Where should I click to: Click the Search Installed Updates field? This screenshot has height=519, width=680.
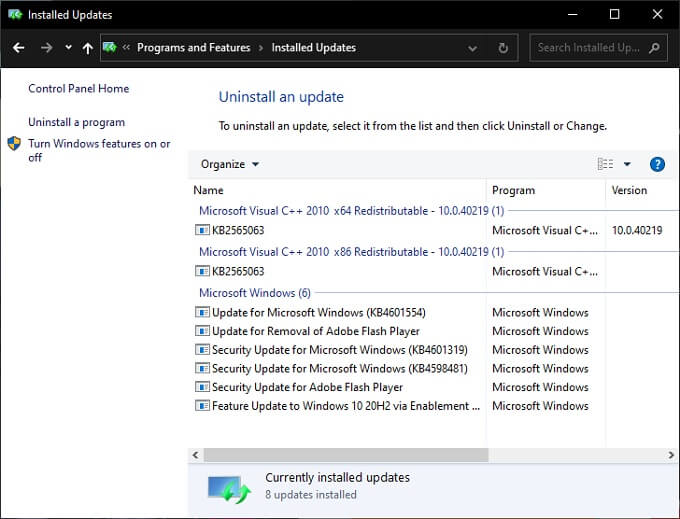click(590, 47)
